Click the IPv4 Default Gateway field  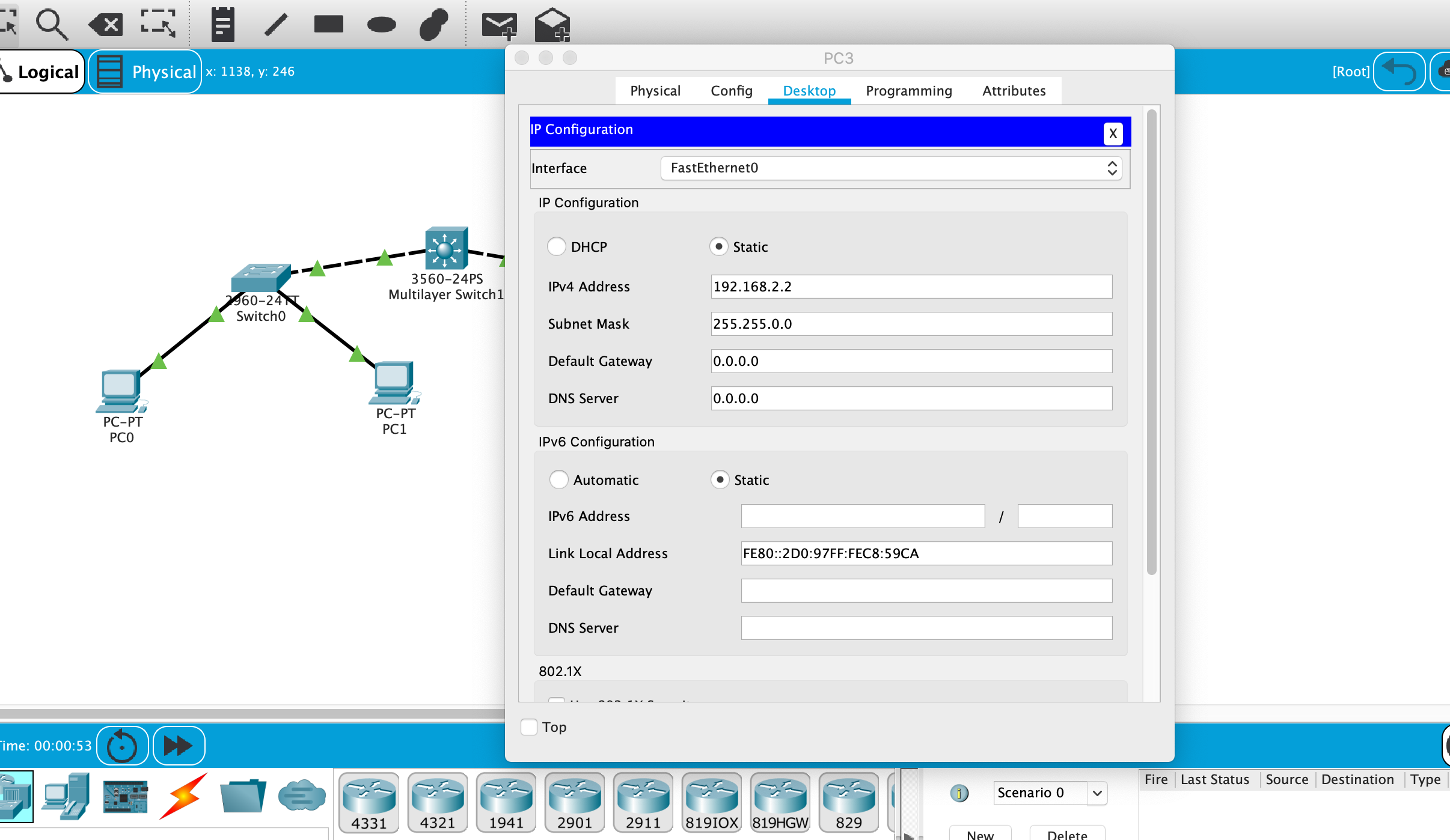tap(911, 361)
